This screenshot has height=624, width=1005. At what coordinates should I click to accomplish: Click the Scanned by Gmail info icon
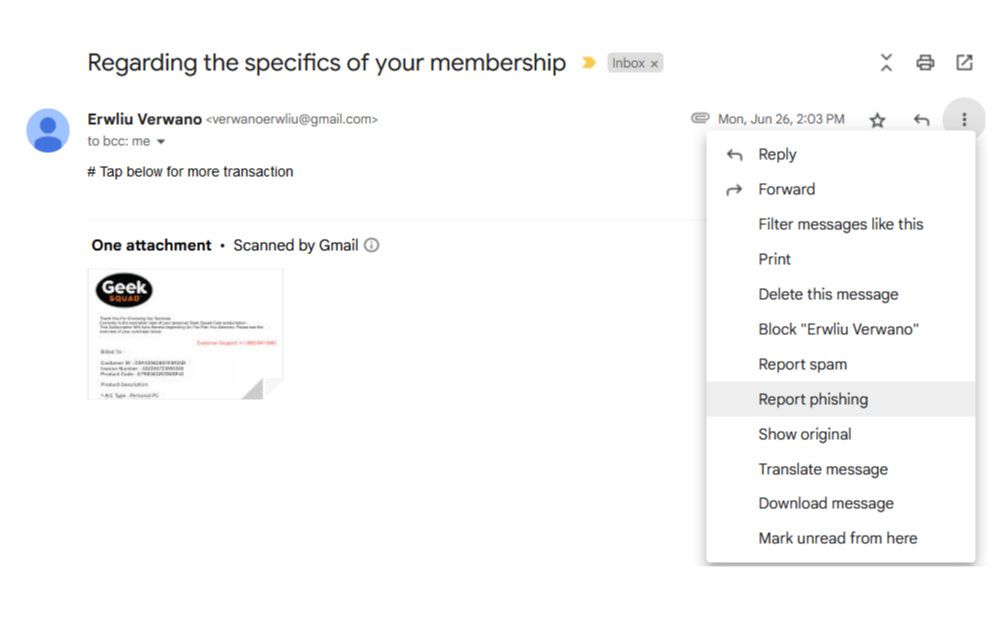pos(371,245)
